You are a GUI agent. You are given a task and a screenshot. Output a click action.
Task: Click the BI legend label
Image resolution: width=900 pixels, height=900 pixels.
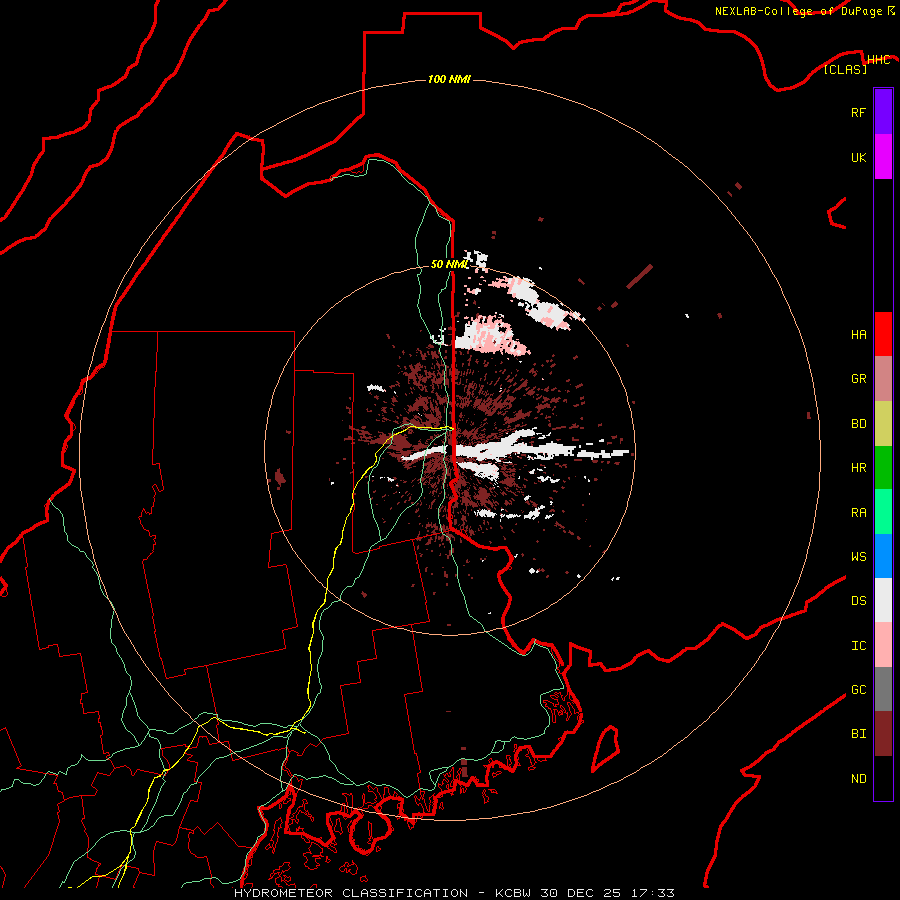tap(859, 734)
